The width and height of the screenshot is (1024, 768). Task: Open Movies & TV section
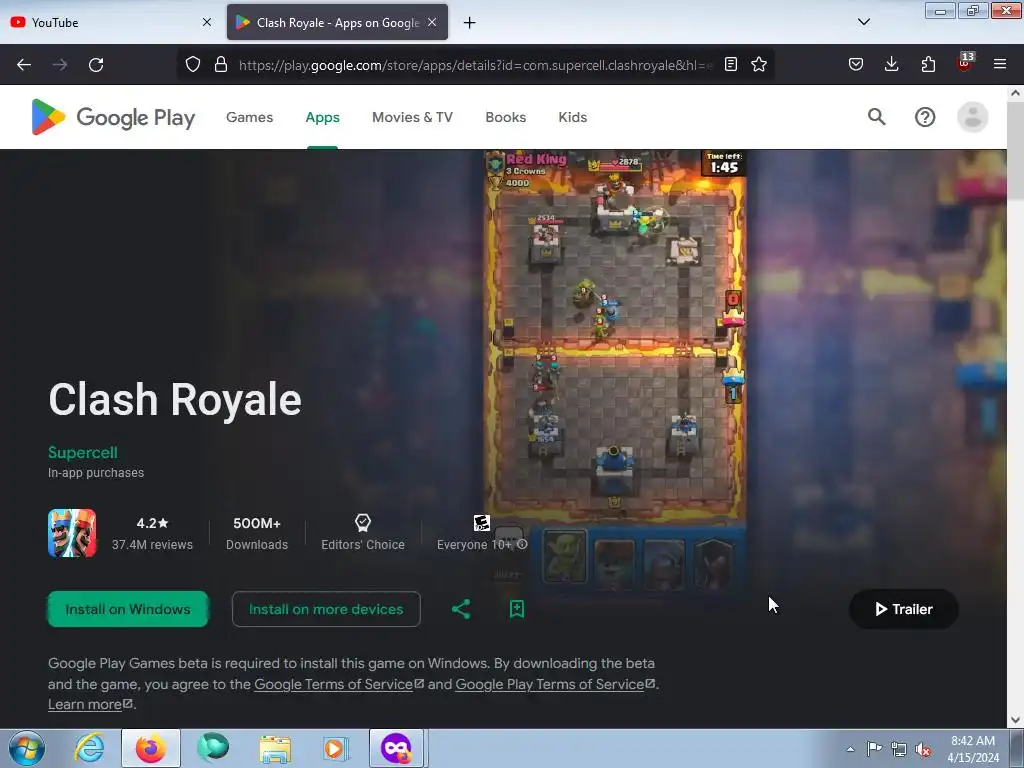coord(412,118)
